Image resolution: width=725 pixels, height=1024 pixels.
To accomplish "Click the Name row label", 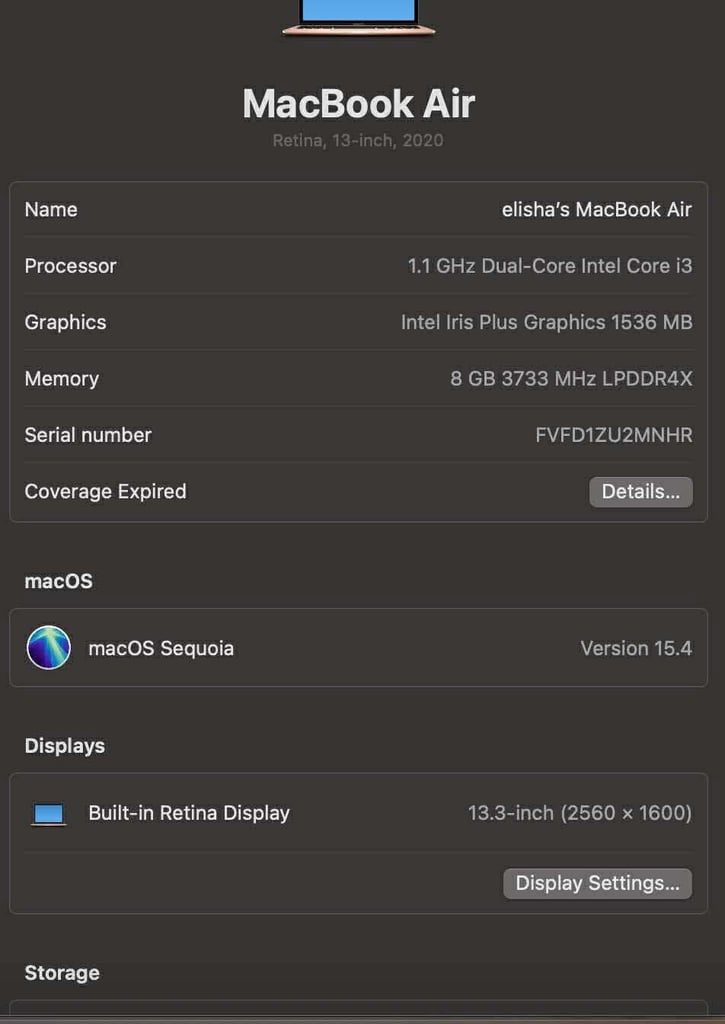I will (x=51, y=210).
